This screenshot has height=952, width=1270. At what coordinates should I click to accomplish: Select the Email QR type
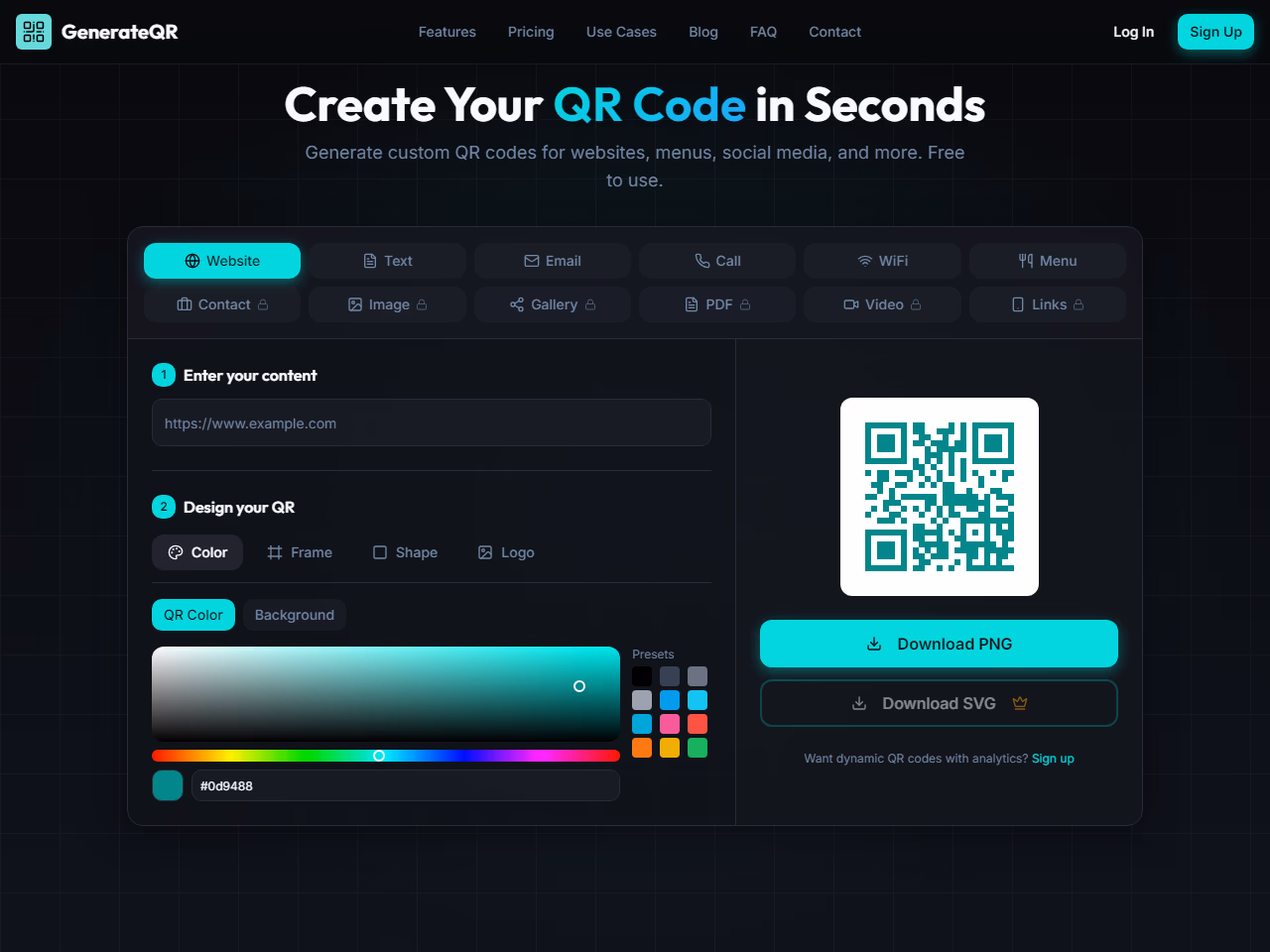553,261
